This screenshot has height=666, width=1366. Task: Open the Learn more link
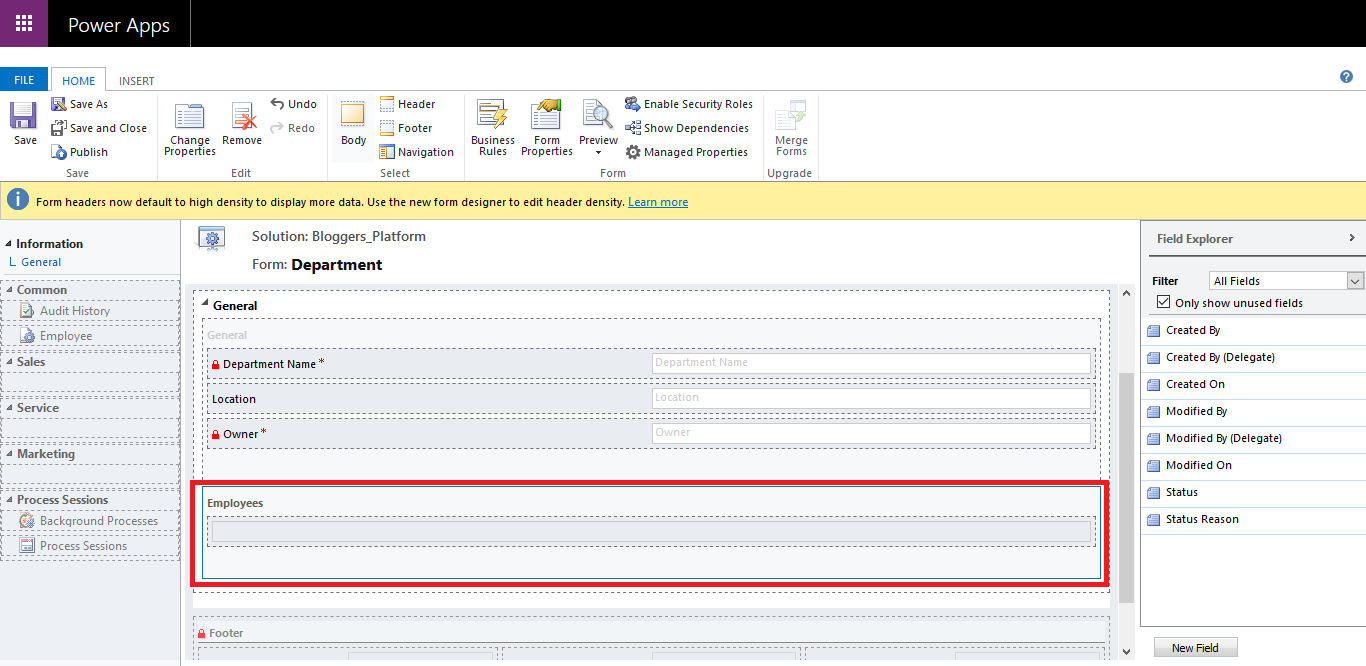tap(657, 200)
